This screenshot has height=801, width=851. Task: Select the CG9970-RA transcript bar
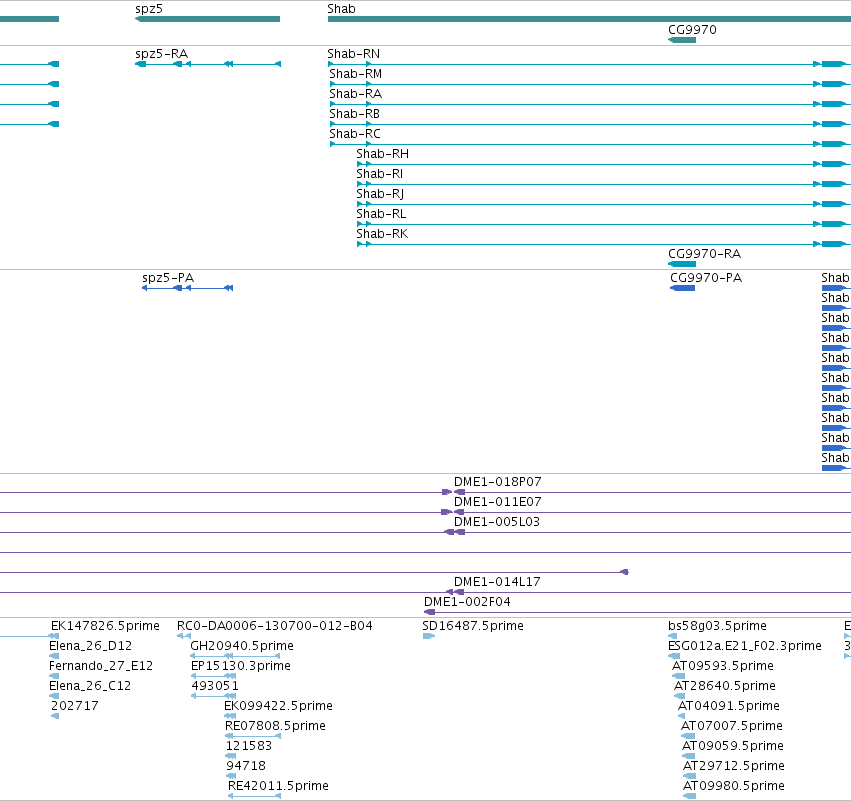click(x=682, y=264)
